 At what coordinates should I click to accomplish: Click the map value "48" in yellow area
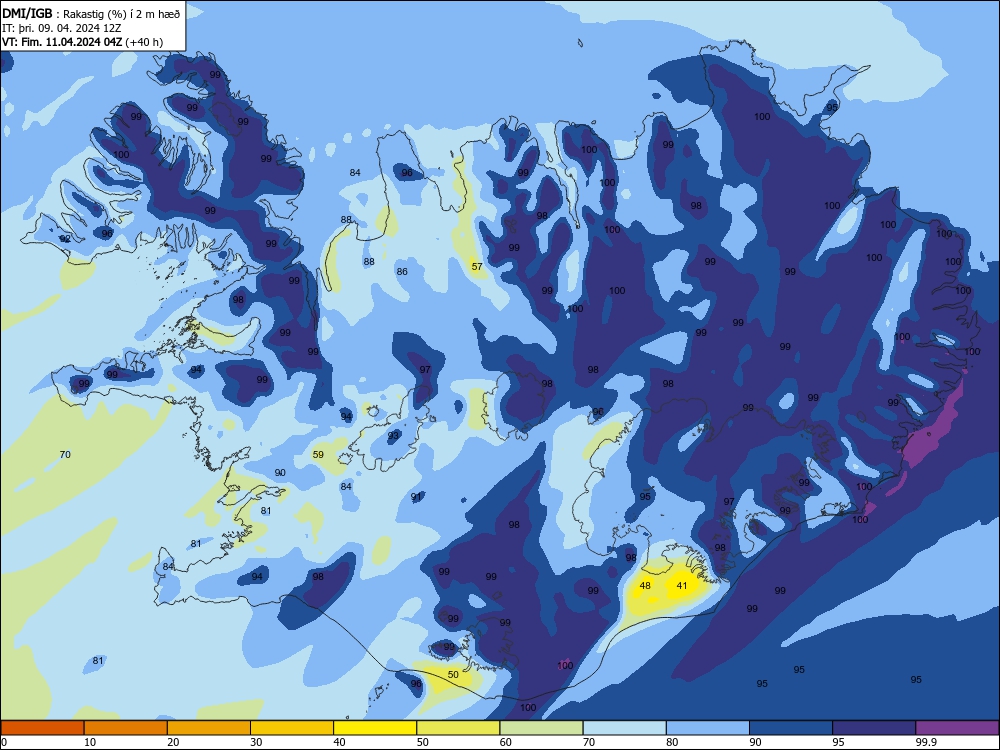pos(645,585)
